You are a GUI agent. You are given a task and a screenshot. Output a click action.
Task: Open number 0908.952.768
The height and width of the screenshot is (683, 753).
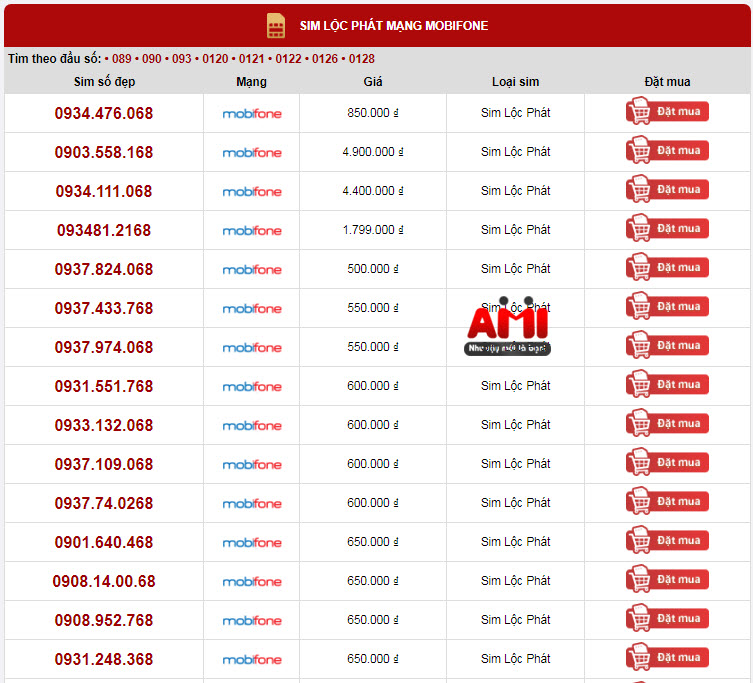click(104, 620)
